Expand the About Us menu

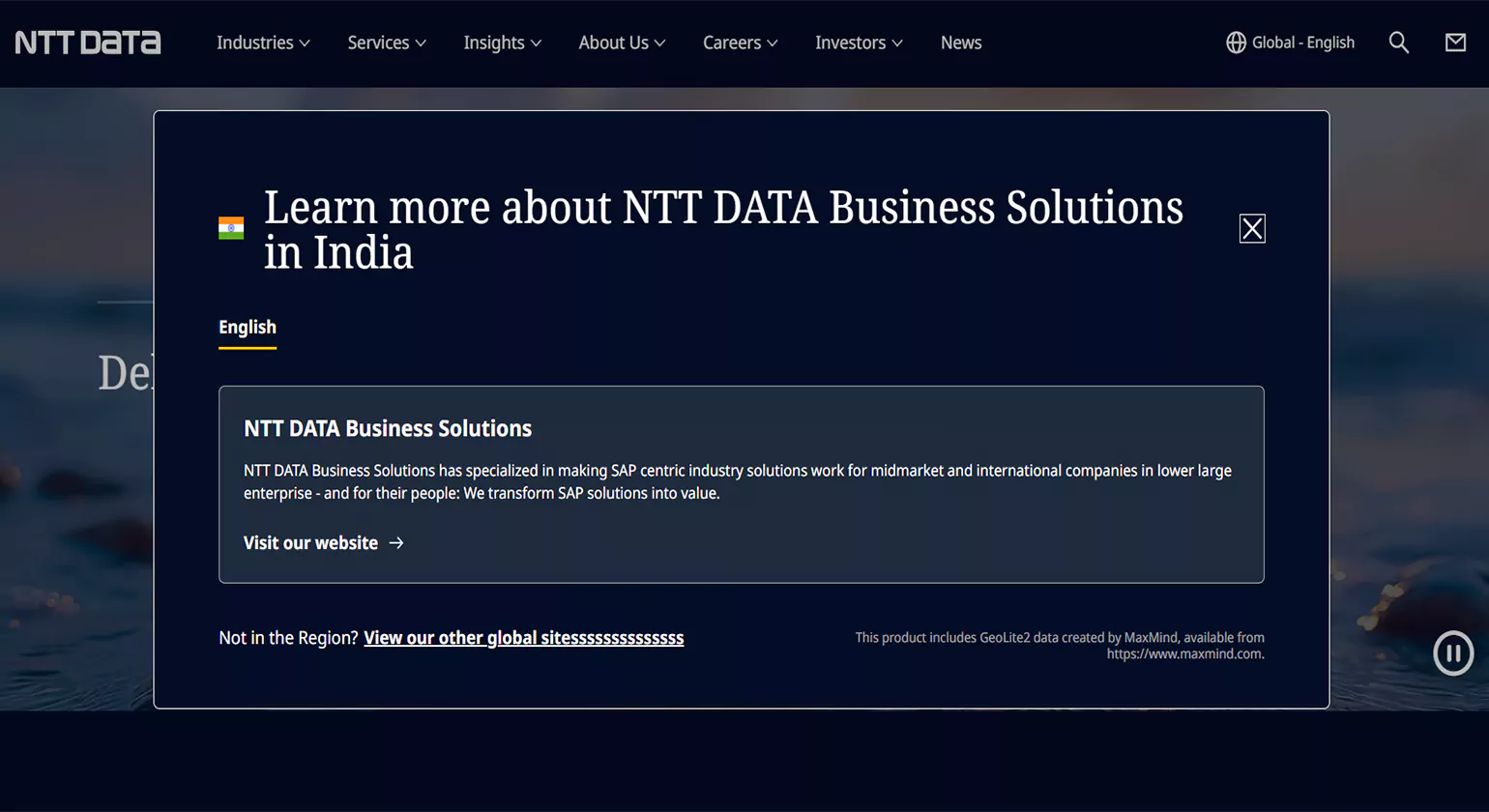tap(622, 43)
